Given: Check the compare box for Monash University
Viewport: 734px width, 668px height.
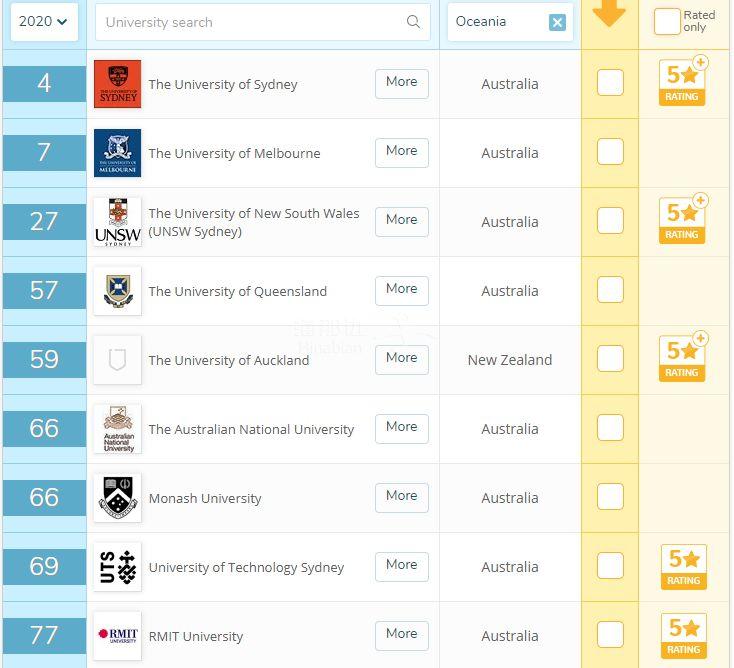Looking at the screenshot, I should pyautogui.click(x=610, y=497).
